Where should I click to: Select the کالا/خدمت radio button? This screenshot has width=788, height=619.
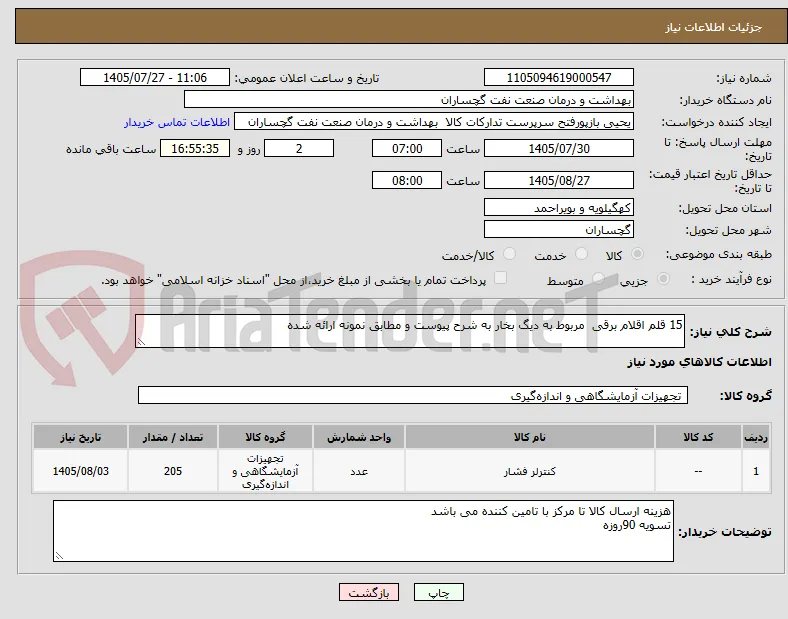(x=510, y=254)
